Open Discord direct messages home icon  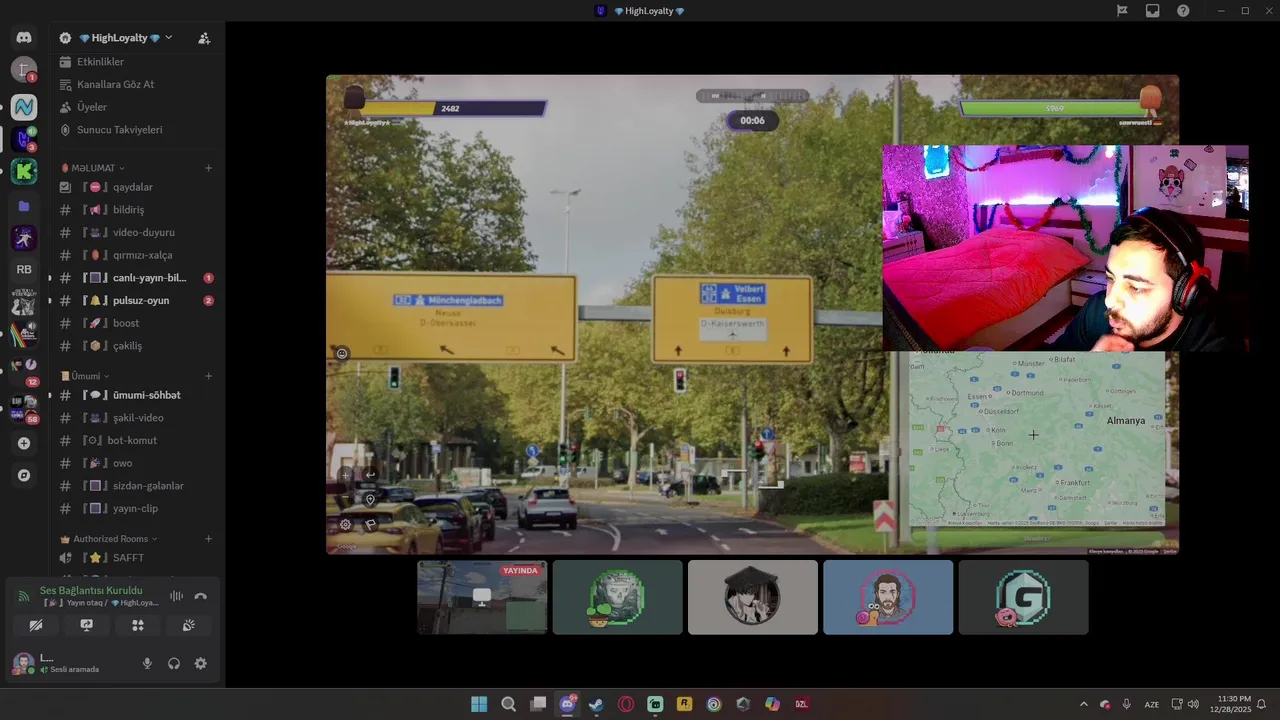(x=24, y=37)
